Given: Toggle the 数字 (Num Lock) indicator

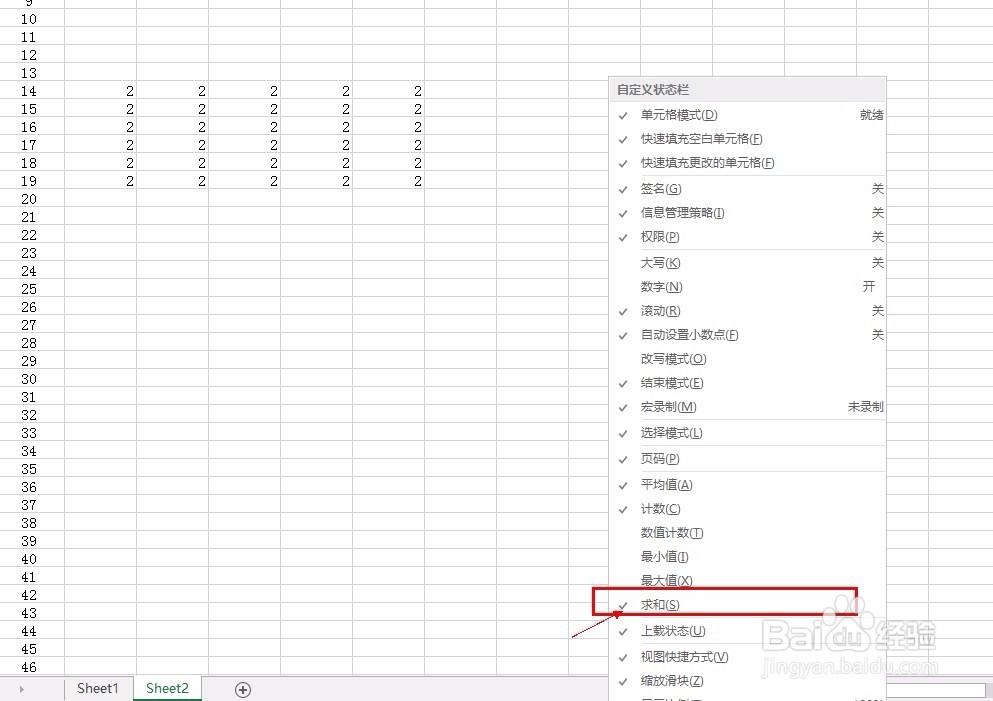Looking at the screenshot, I should (662, 286).
